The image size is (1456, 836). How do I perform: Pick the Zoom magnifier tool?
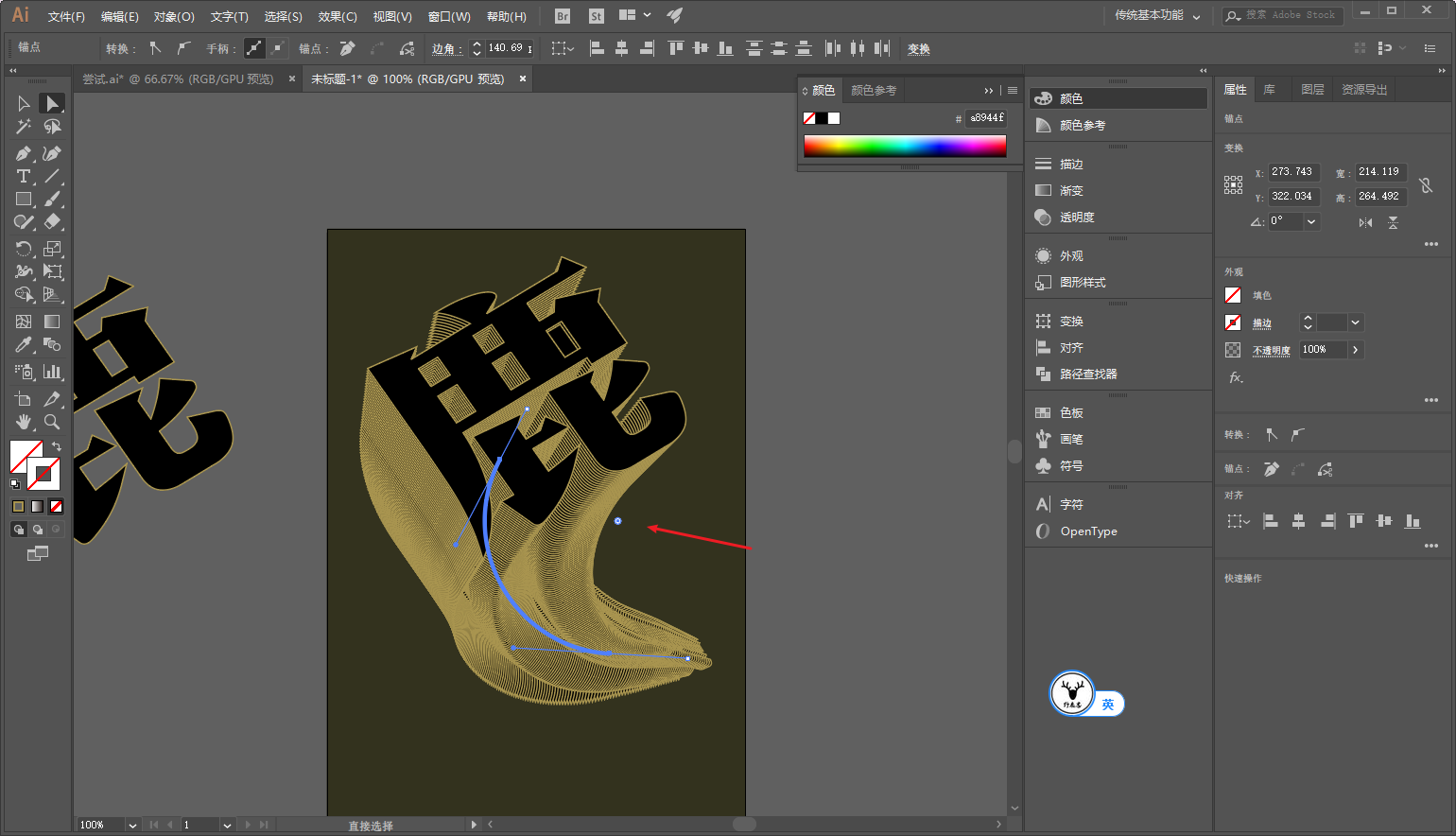(x=52, y=422)
